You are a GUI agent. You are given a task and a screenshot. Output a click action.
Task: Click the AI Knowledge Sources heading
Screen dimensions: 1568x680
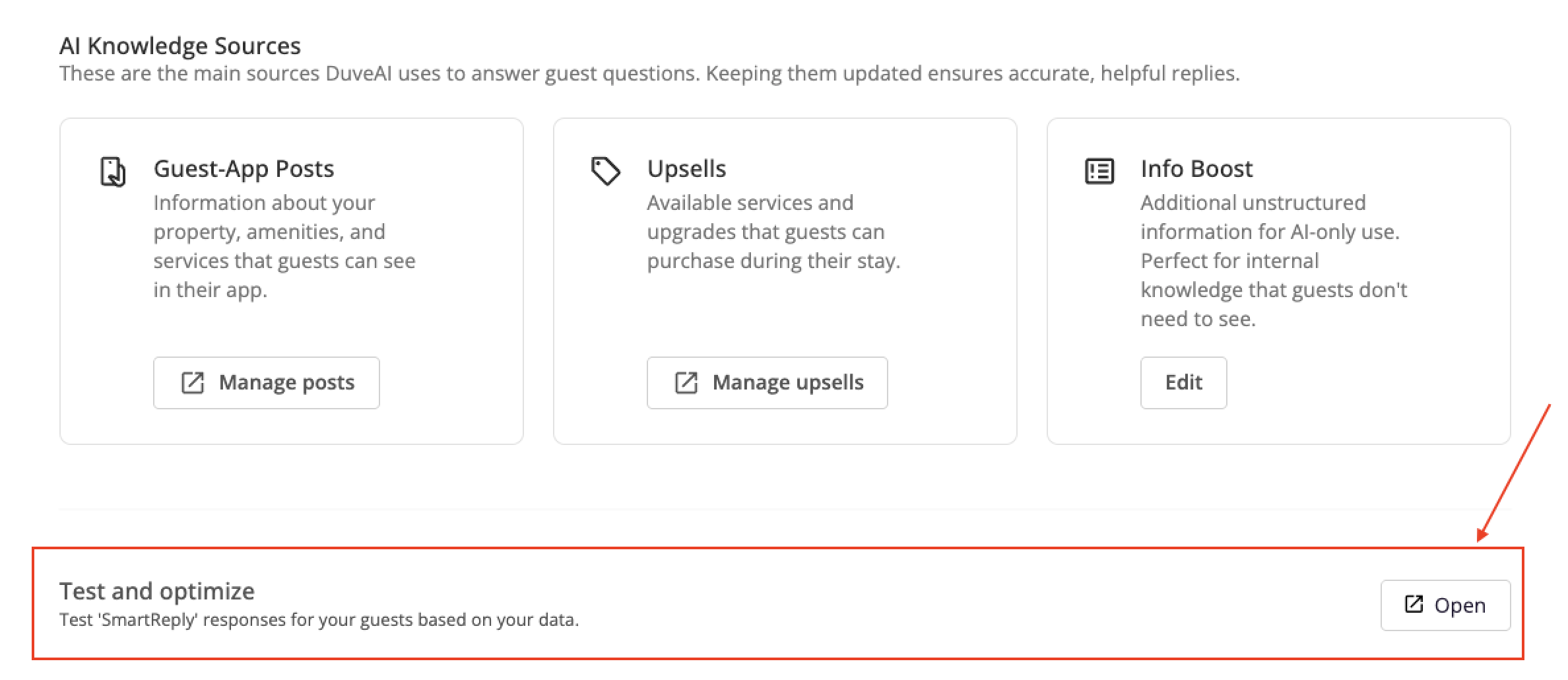tap(180, 46)
